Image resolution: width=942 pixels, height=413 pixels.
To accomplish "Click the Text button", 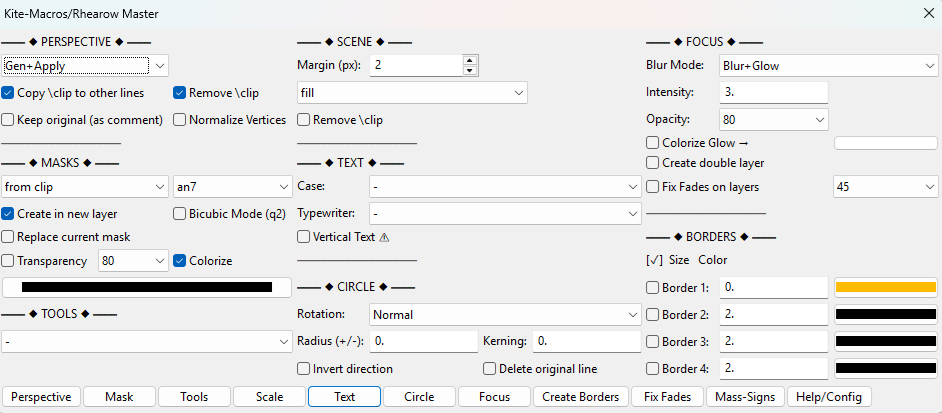I will coord(344,397).
